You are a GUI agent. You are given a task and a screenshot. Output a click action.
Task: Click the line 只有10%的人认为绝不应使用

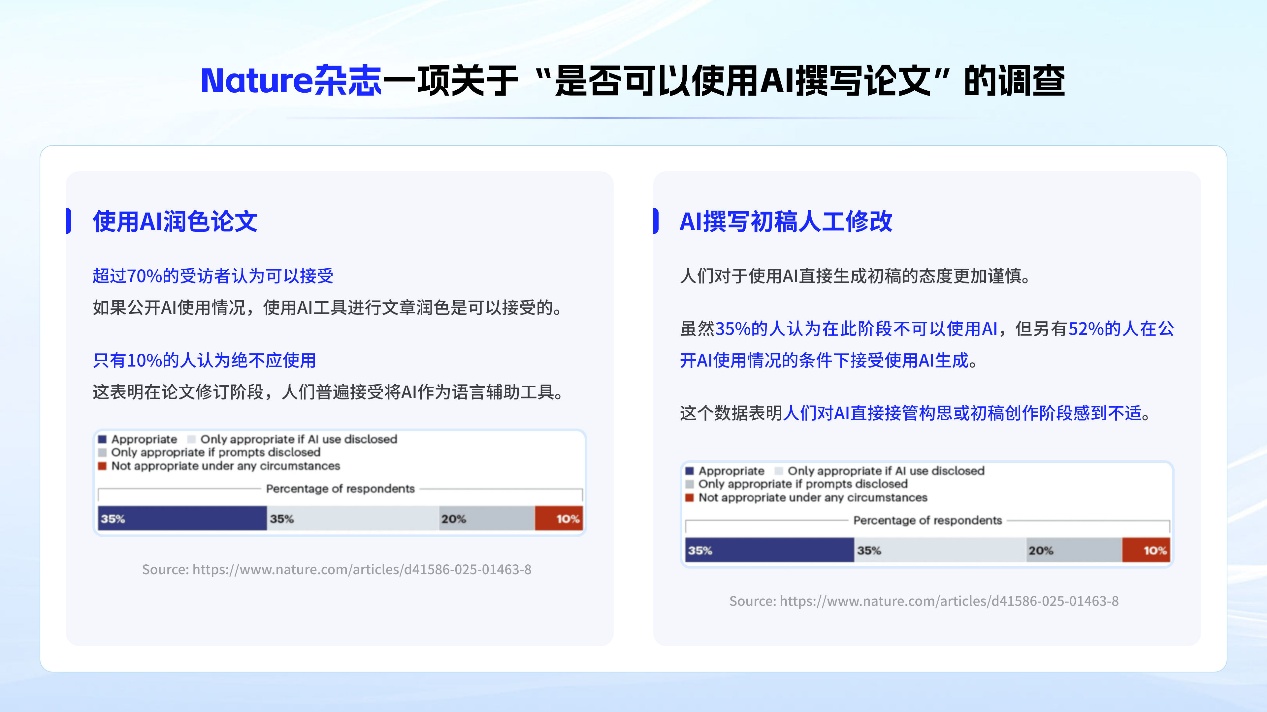(204, 360)
